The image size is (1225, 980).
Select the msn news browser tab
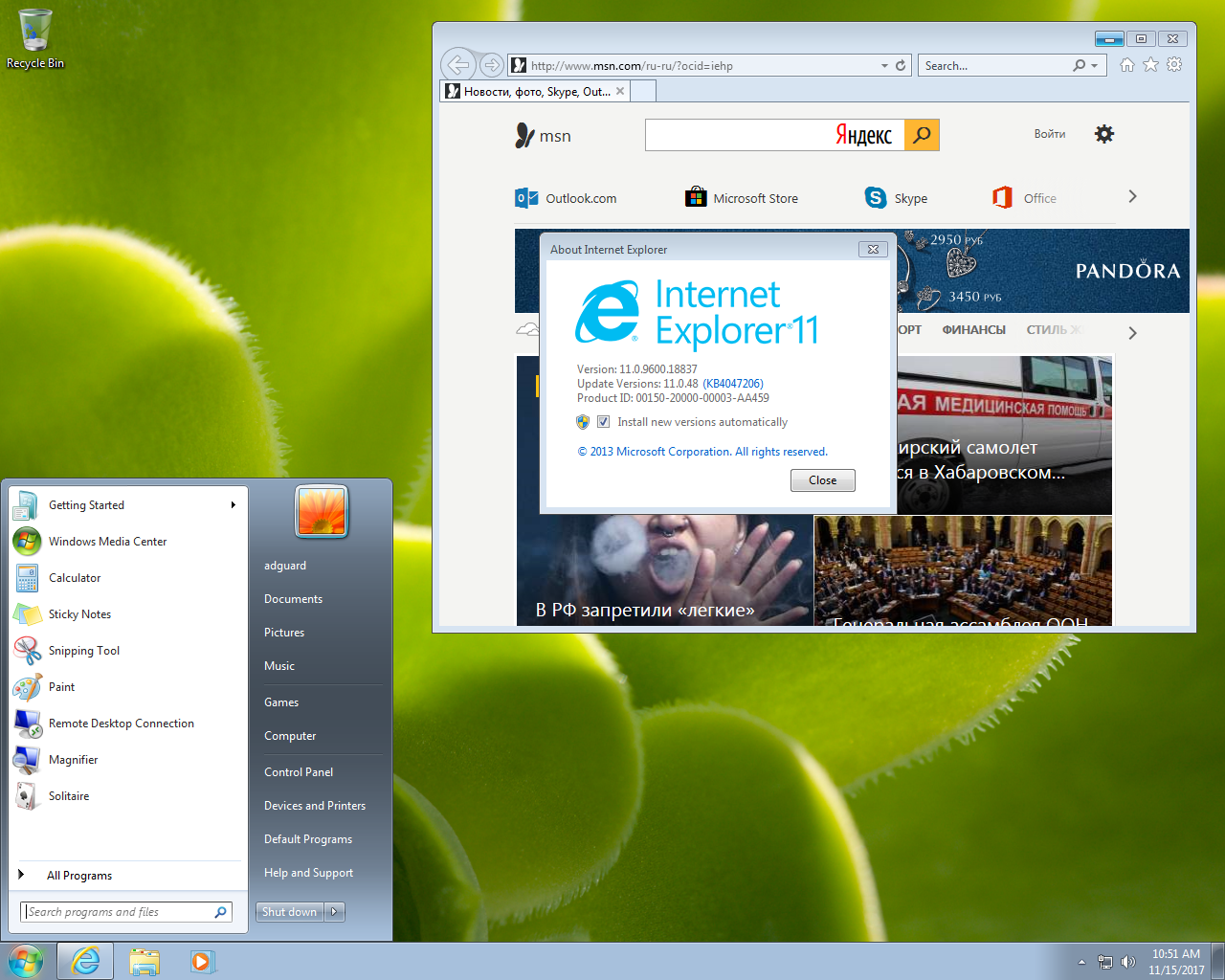click(534, 92)
